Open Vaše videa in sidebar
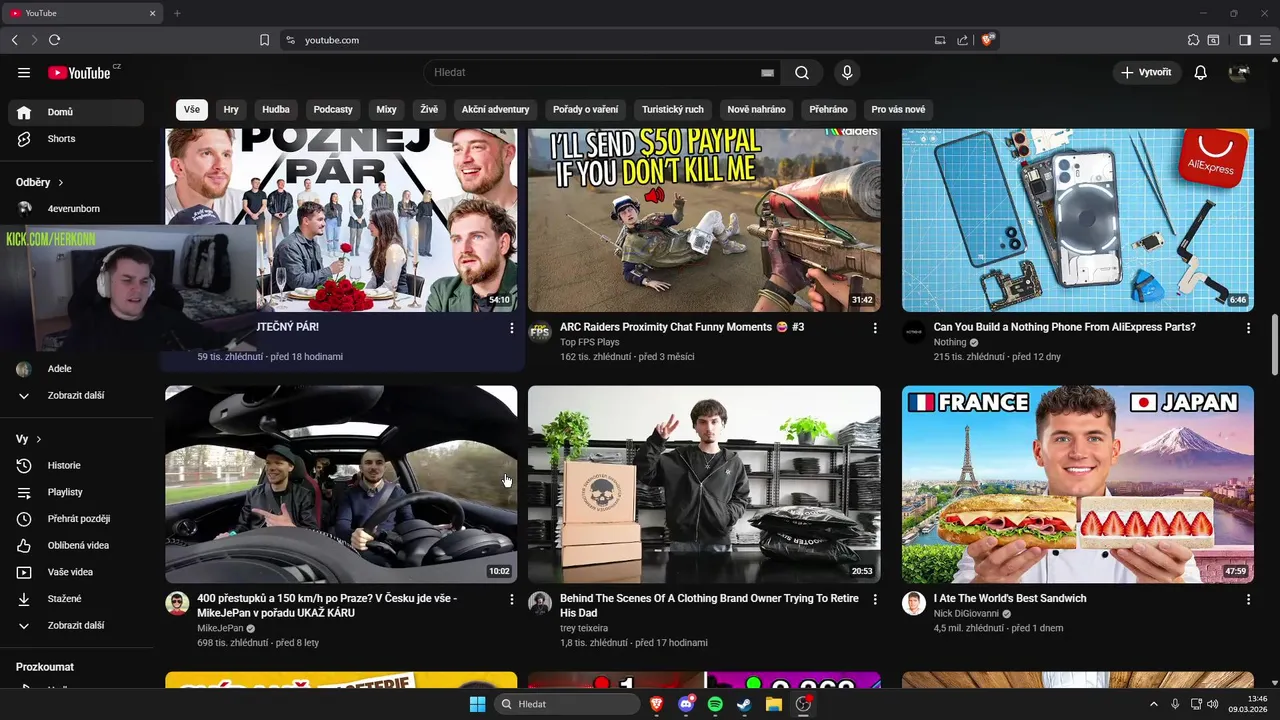1280x720 pixels. (x=76, y=572)
